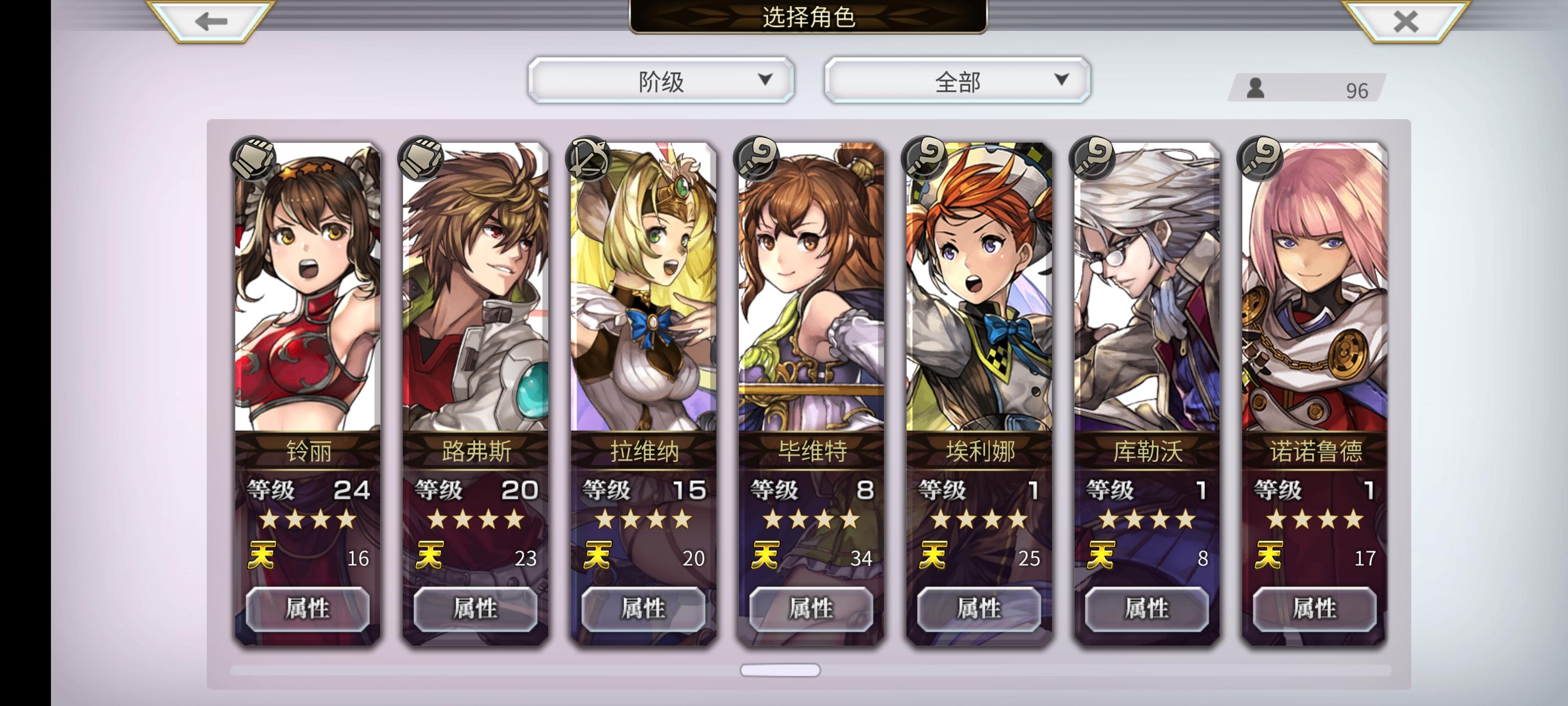Select the 路弗斯 character card
The image size is (1568, 706).
(475, 394)
